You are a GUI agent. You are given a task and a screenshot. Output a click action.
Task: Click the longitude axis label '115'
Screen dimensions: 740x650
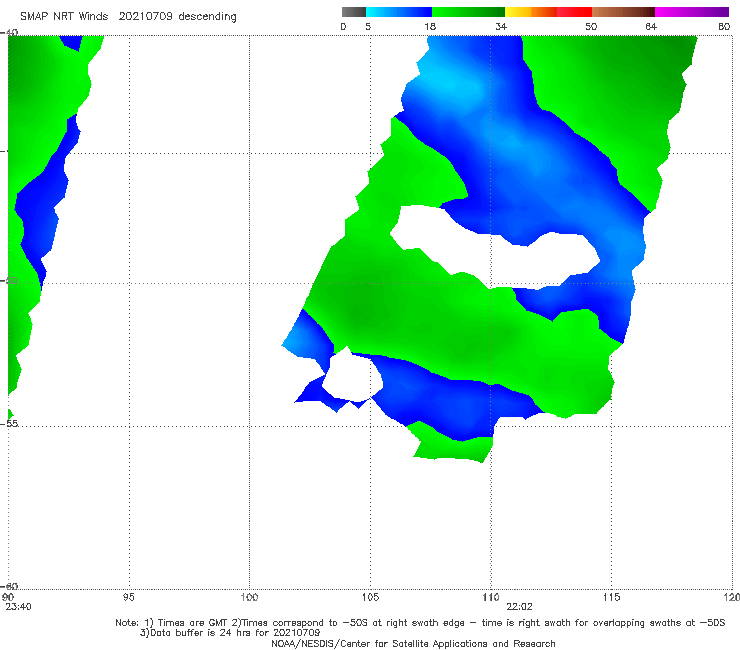tap(612, 598)
